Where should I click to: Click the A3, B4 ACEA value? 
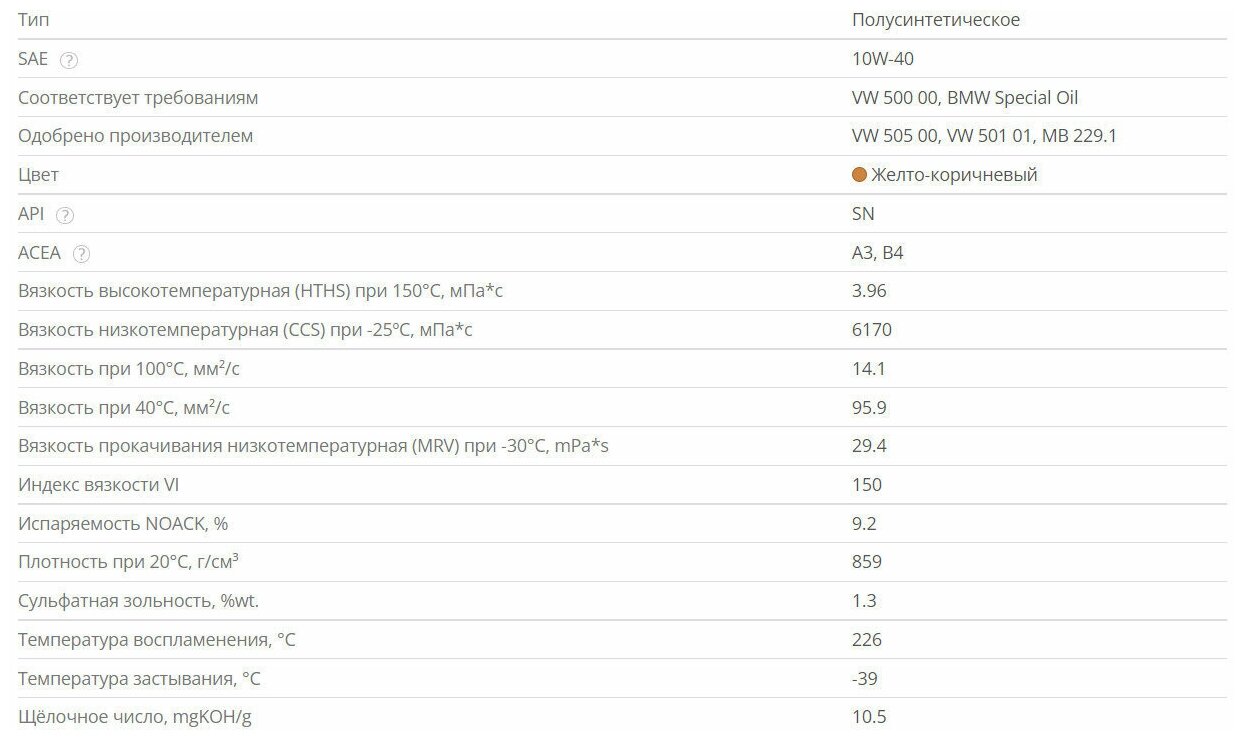click(x=877, y=253)
